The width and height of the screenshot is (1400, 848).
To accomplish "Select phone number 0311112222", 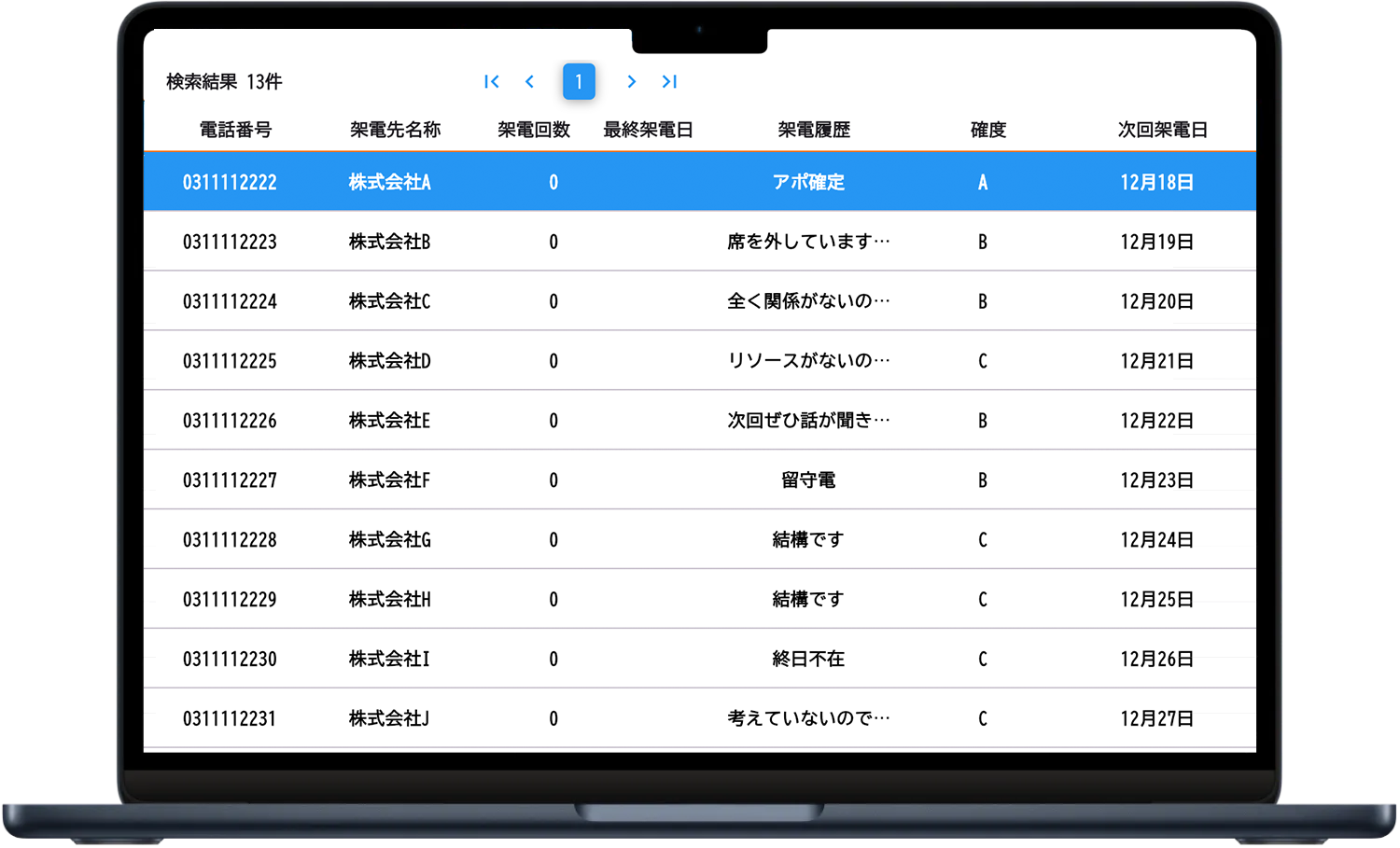I will tap(230, 183).
